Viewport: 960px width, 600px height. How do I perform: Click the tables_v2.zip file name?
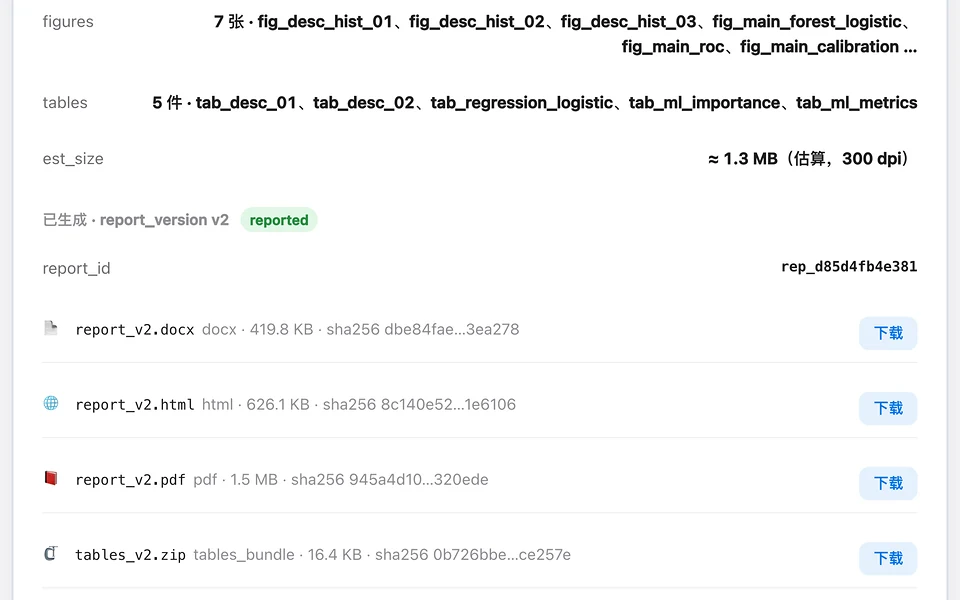coord(130,555)
